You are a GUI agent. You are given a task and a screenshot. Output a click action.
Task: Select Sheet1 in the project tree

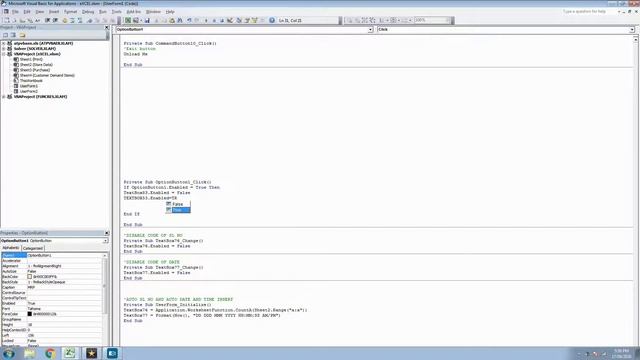[31, 59]
